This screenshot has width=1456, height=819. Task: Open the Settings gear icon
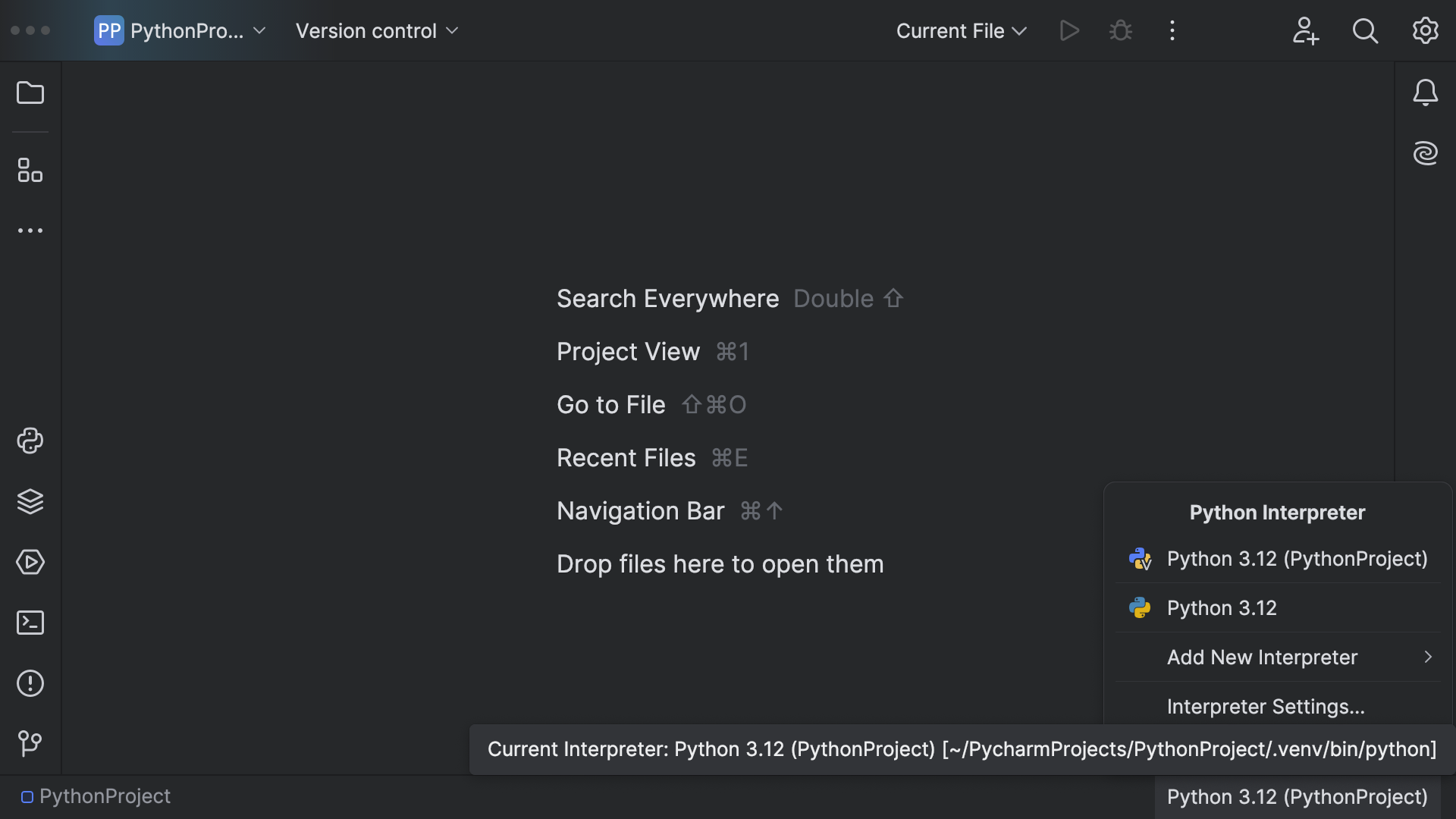tap(1425, 30)
